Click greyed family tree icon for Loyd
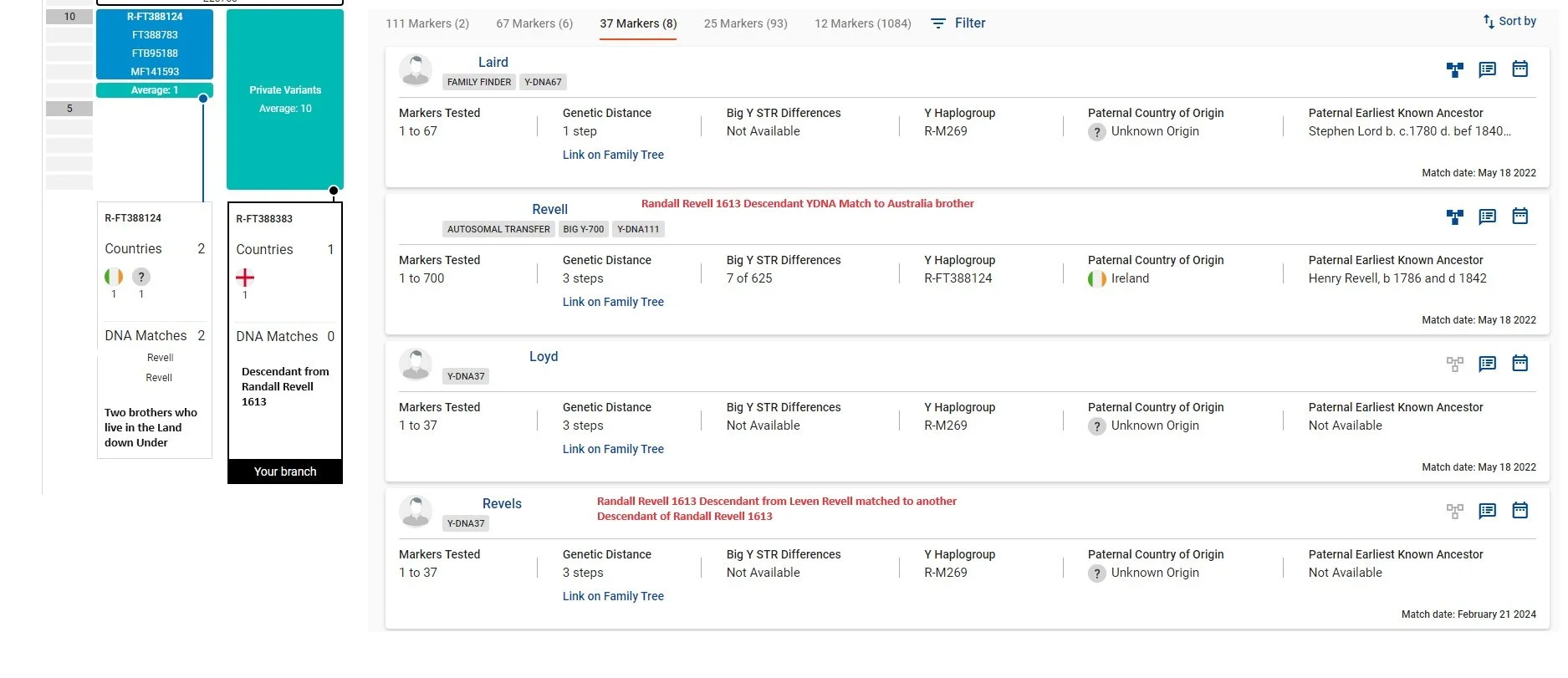1568x678 pixels. [x=1455, y=364]
